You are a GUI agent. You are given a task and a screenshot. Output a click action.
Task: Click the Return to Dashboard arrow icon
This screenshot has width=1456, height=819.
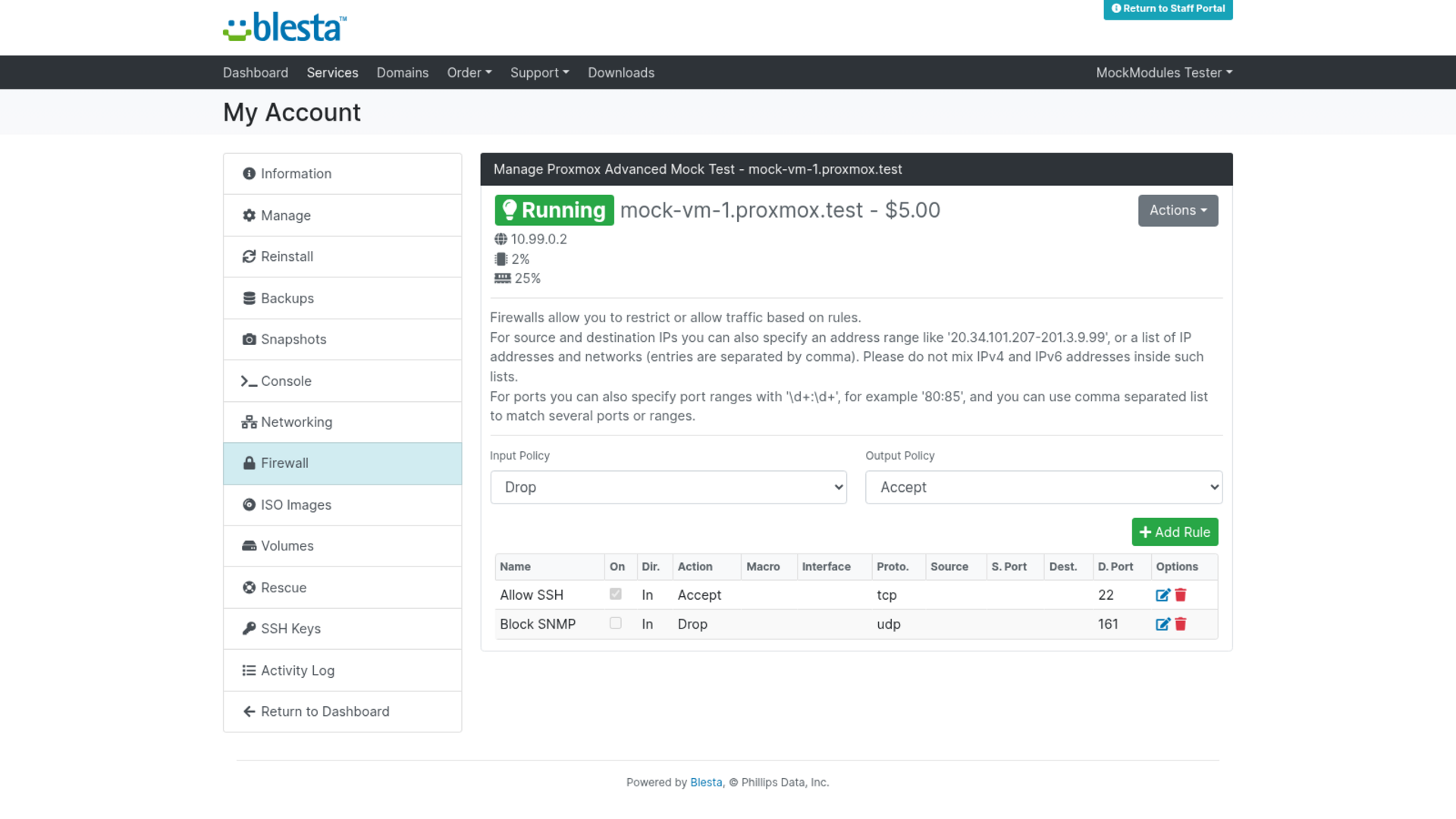[249, 711]
